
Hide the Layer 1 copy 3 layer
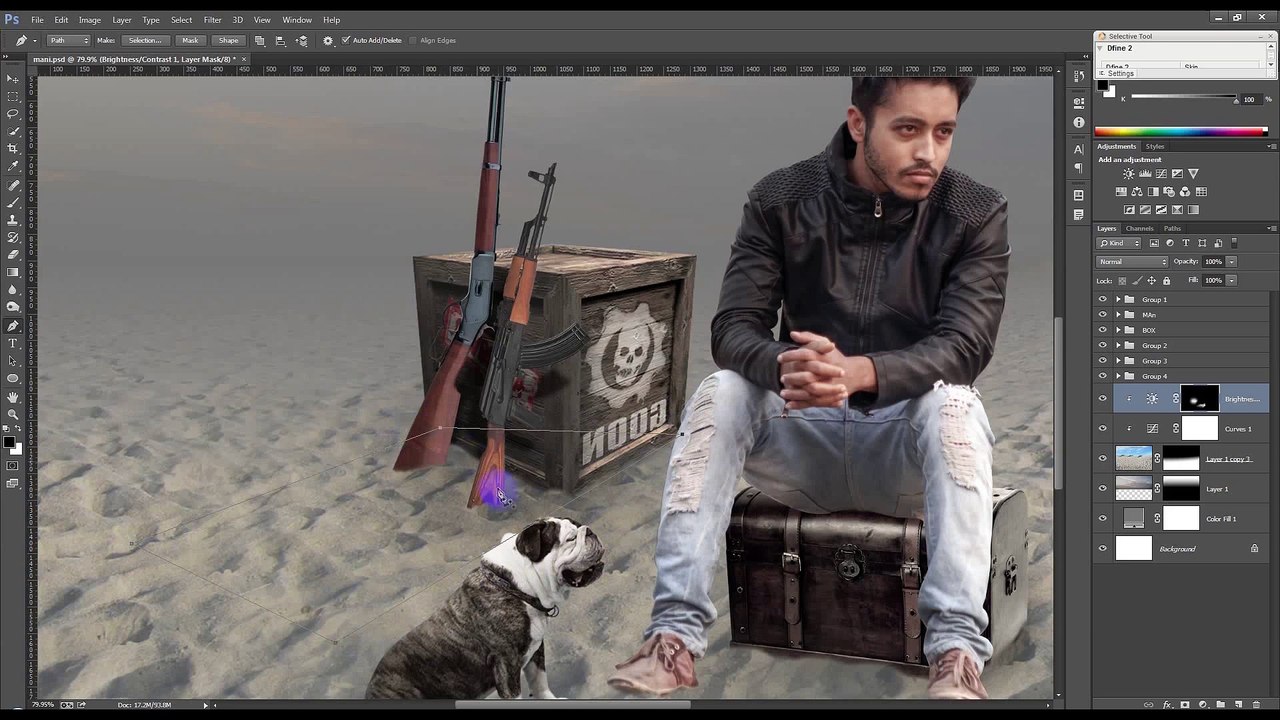pos(1103,458)
